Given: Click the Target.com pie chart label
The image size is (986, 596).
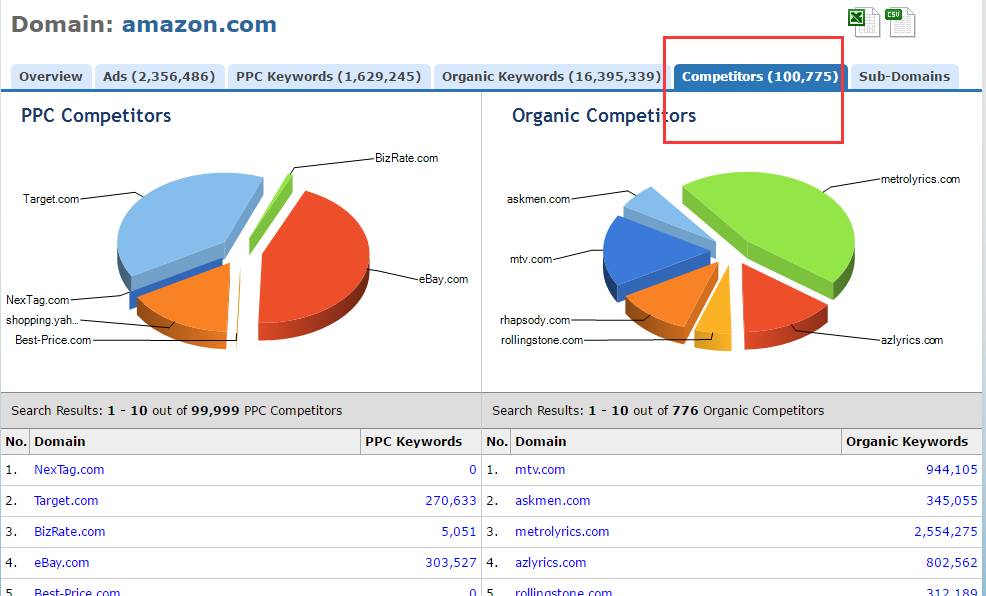Looking at the screenshot, I should click(x=51, y=199).
